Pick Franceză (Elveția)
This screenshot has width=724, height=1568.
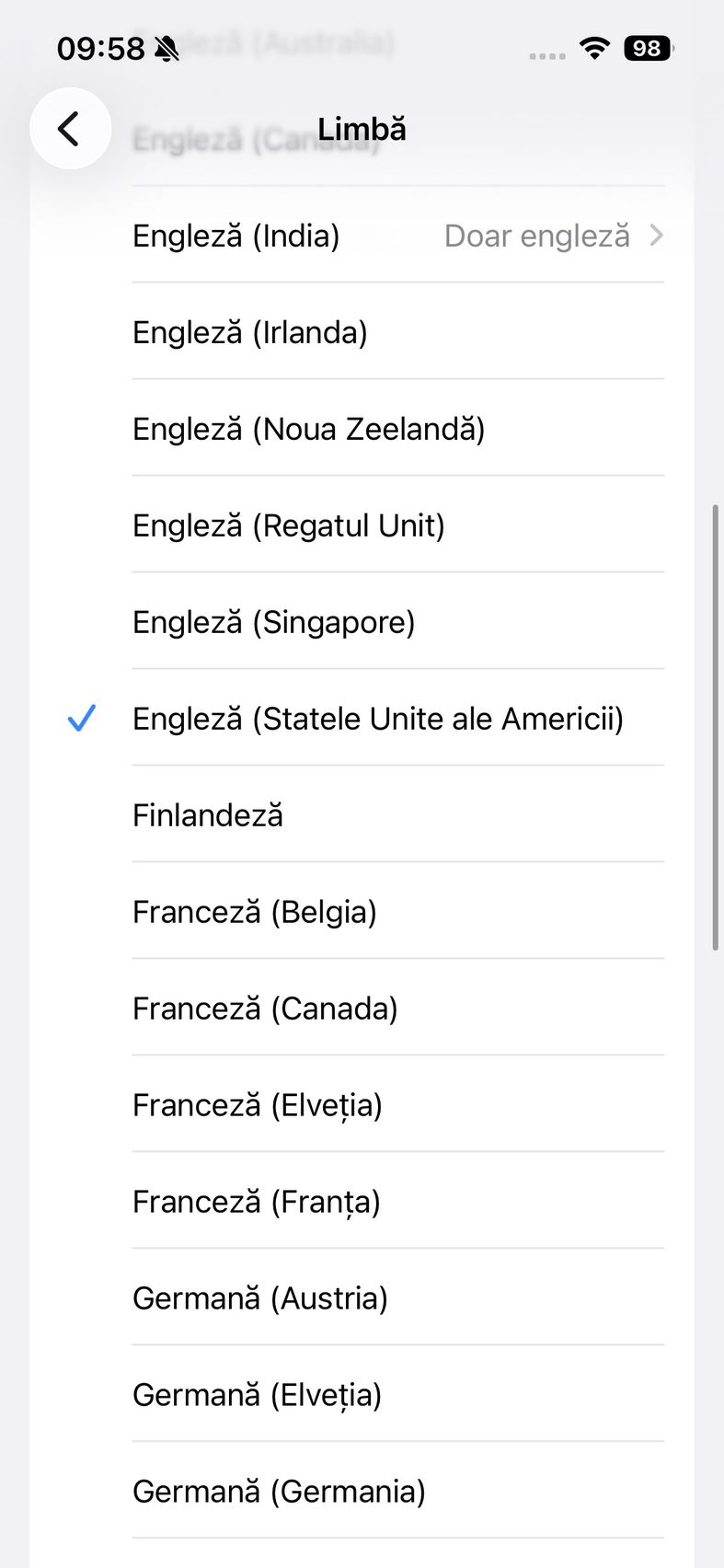point(258,1105)
